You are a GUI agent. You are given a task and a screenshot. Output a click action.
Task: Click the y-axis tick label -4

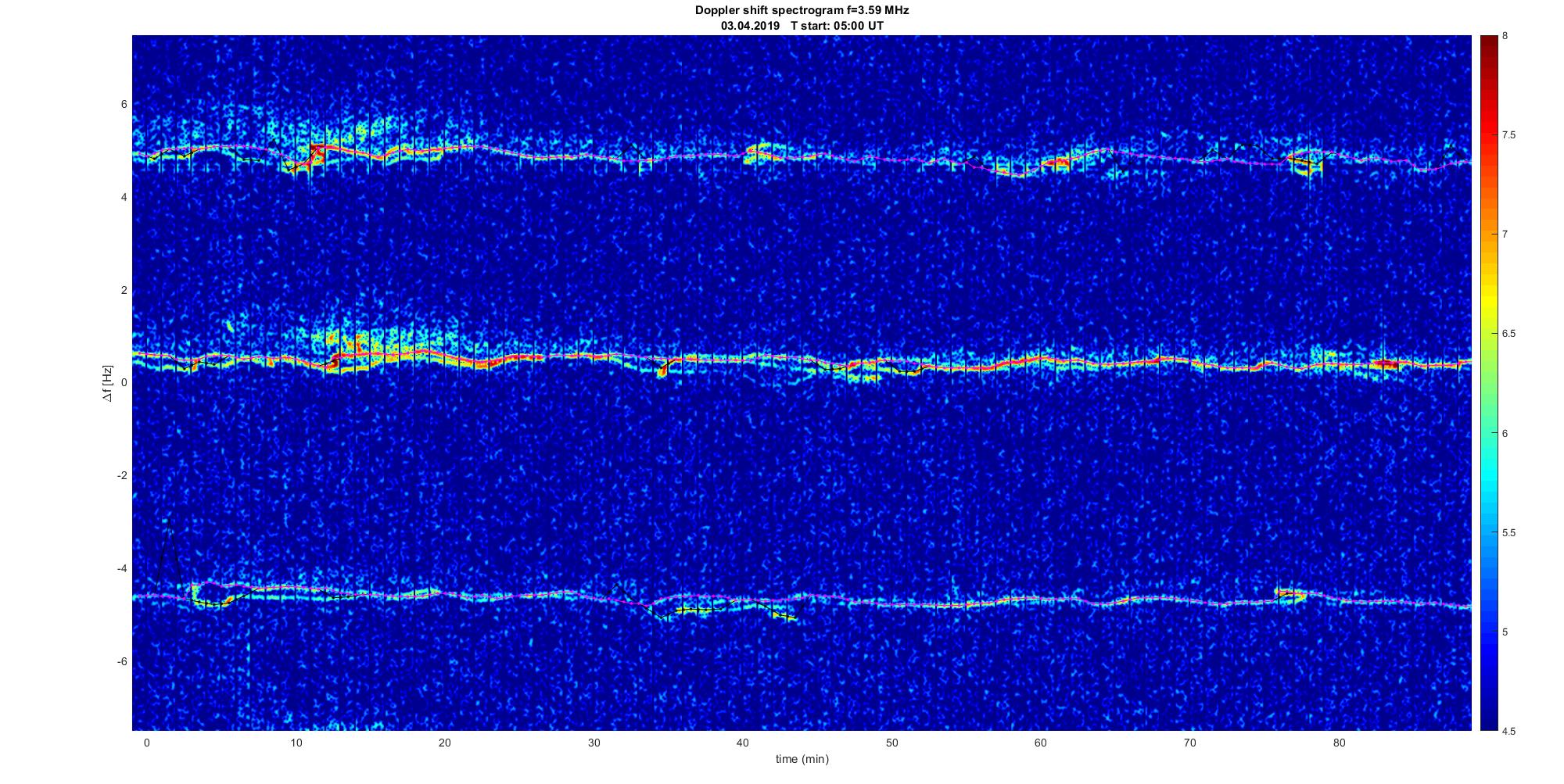click(x=123, y=568)
